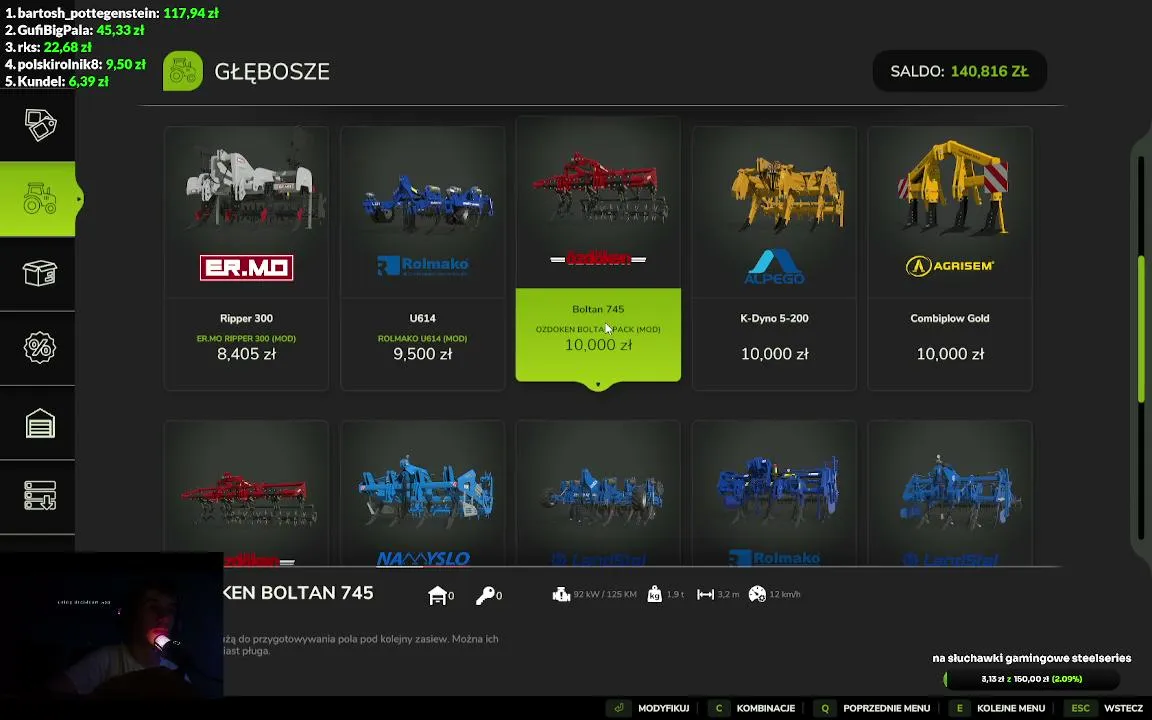The height and width of the screenshot is (720, 1152).
Task: Click the weight kg icon
Action: (x=655, y=594)
